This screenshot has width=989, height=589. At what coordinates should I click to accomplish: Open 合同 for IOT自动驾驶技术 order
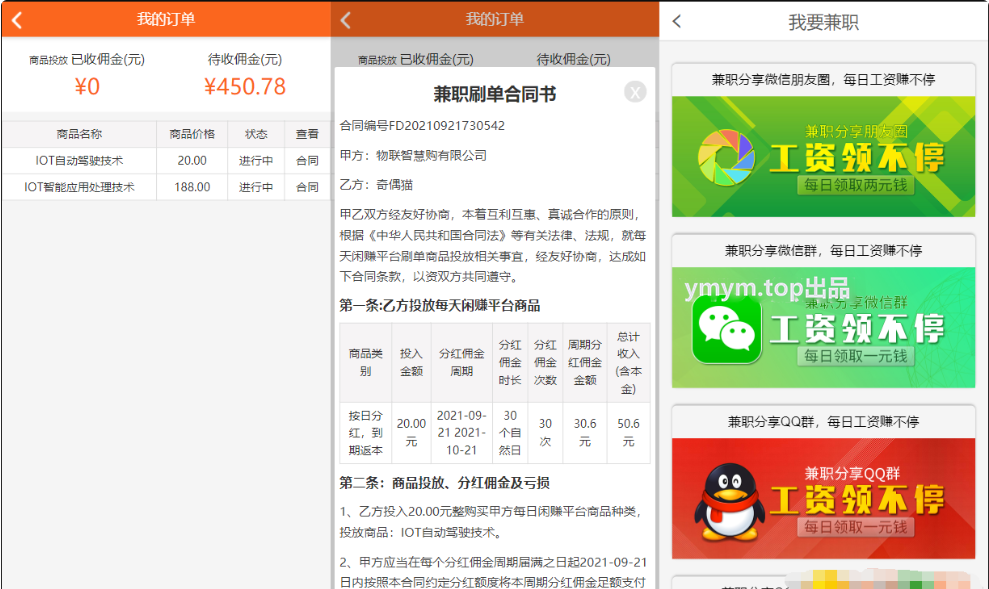click(x=307, y=161)
